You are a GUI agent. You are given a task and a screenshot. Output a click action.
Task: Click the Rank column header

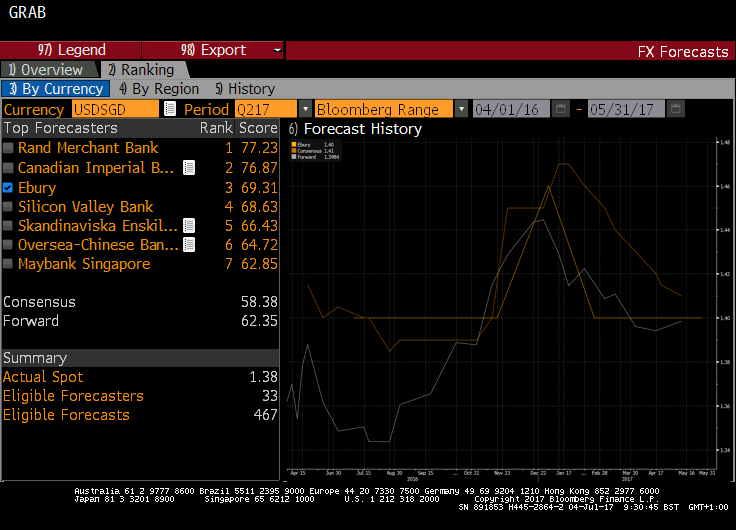216,128
